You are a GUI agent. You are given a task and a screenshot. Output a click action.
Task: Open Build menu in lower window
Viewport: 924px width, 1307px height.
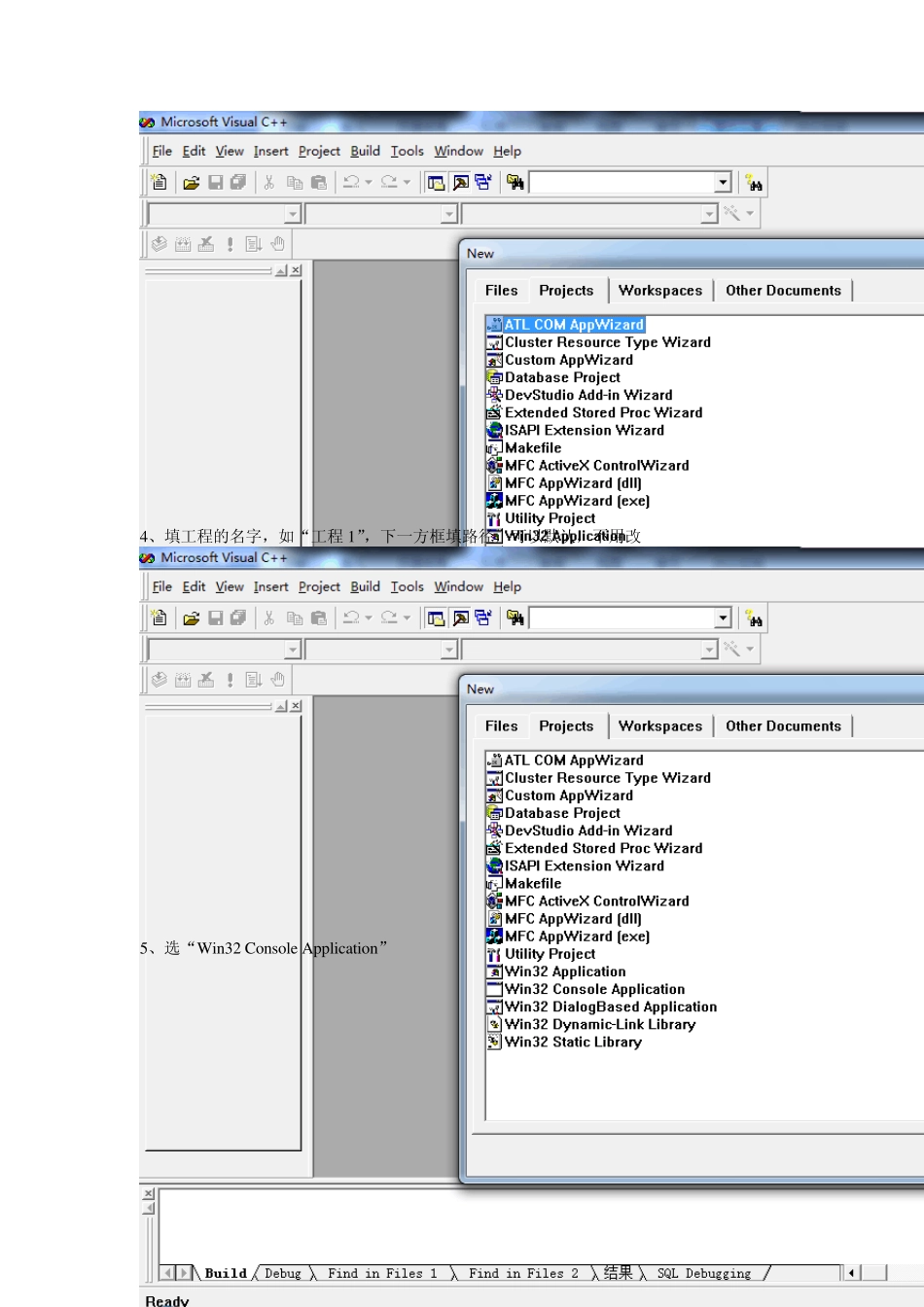(x=365, y=586)
